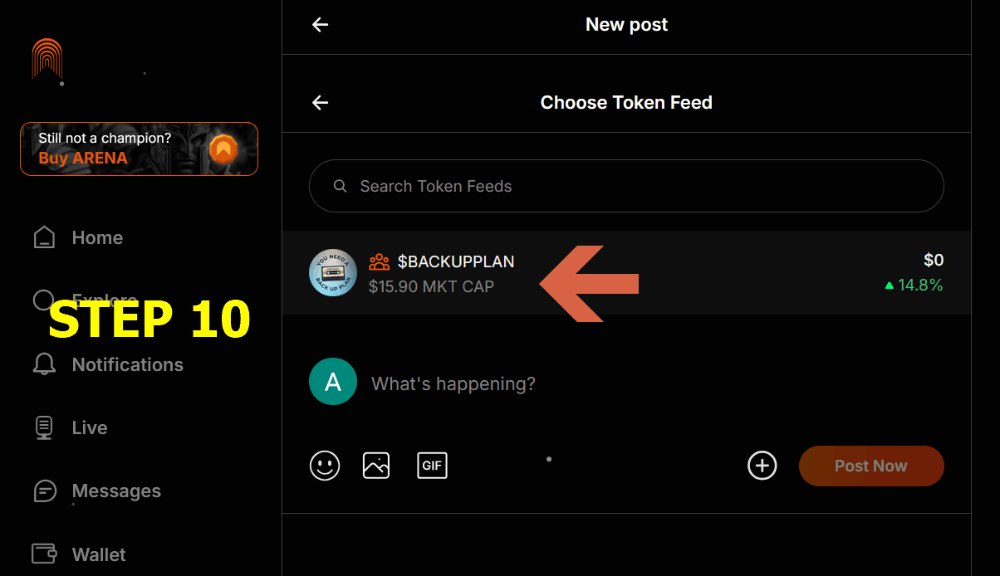Open the Home menu item

point(97,238)
